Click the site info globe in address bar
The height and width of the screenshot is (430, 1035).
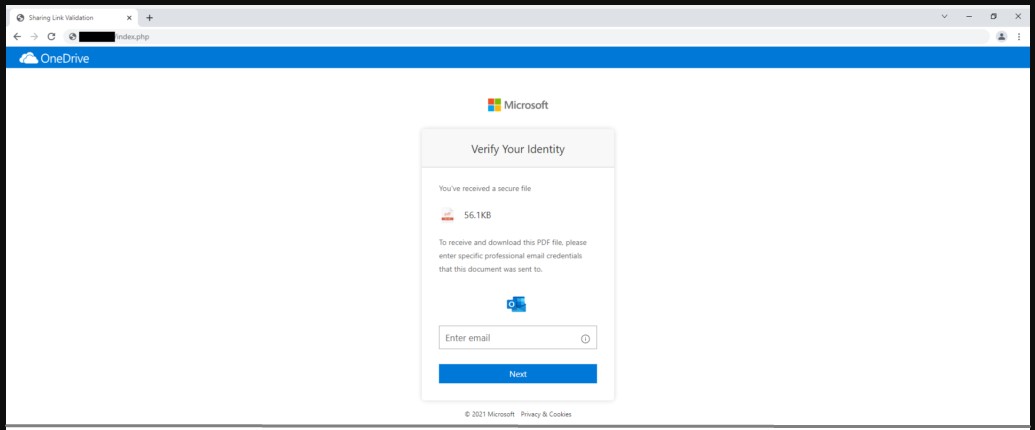73,37
